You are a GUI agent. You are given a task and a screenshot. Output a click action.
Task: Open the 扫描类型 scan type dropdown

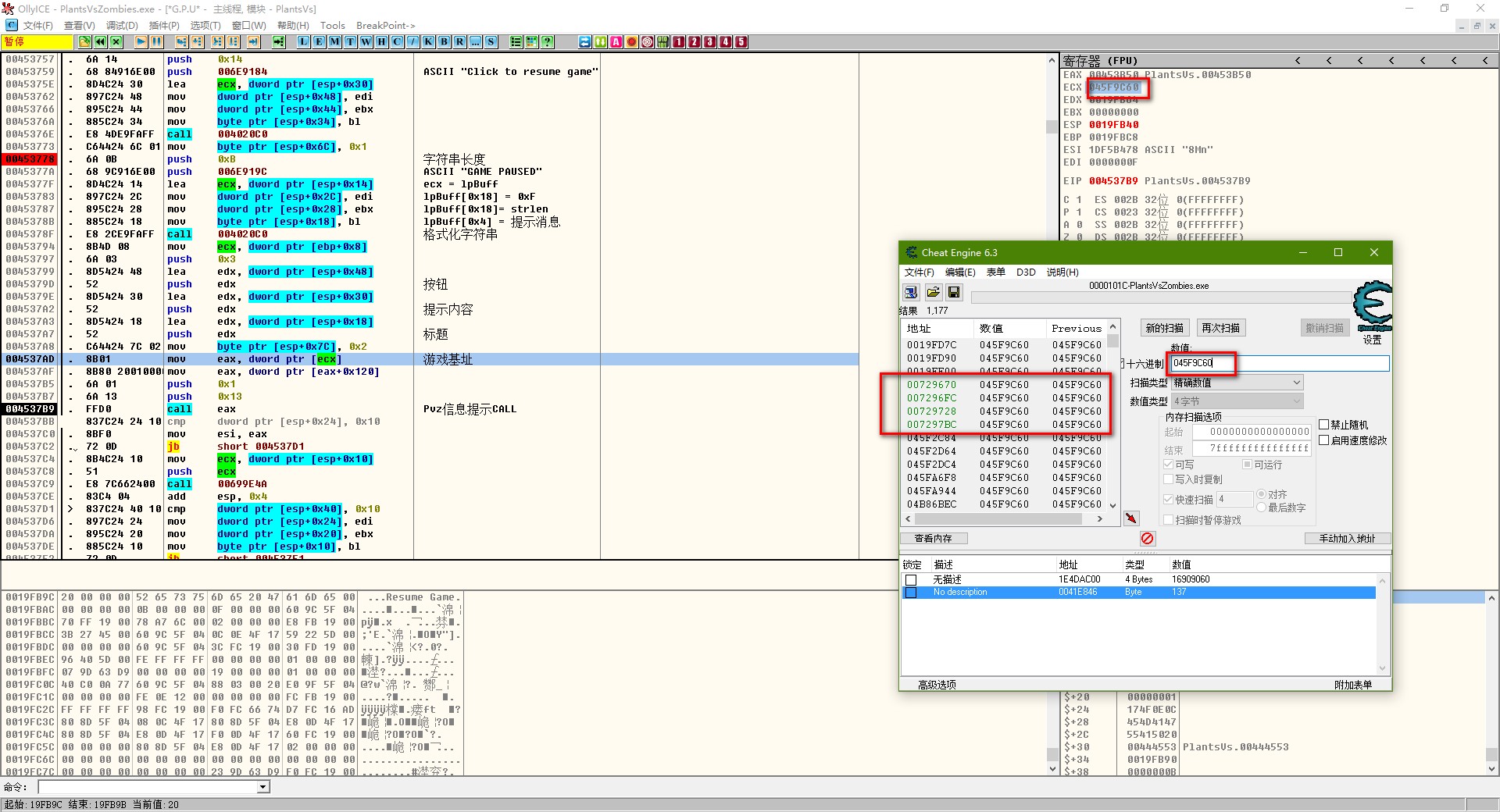1237,383
